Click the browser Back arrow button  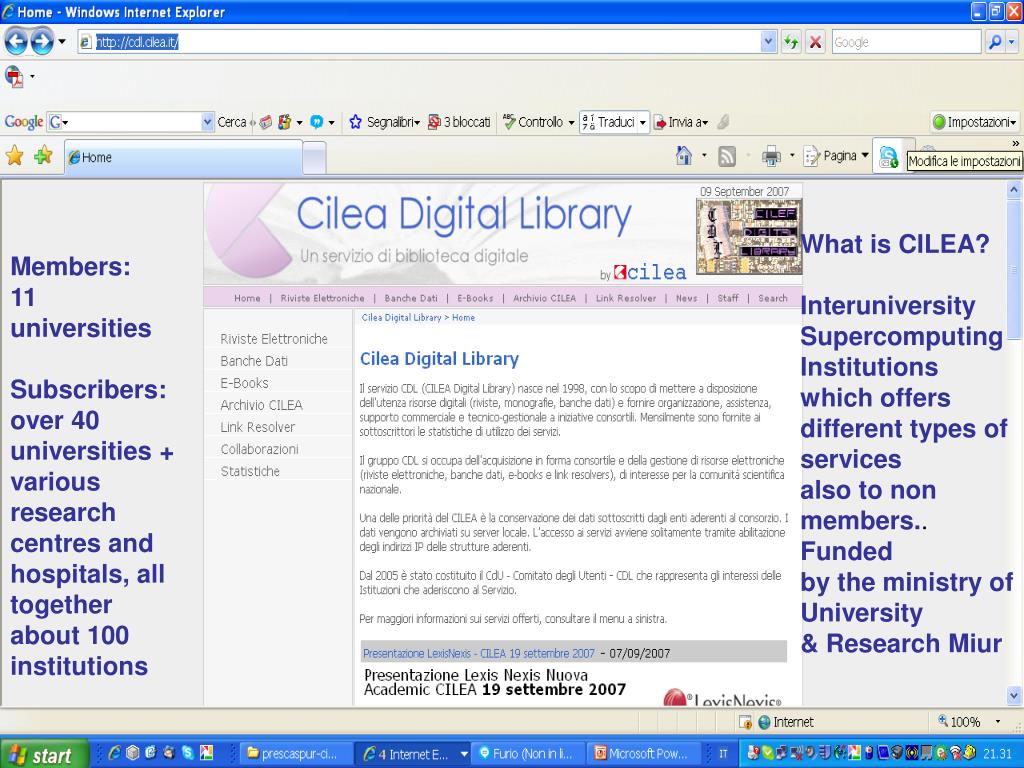click(x=16, y=42)
